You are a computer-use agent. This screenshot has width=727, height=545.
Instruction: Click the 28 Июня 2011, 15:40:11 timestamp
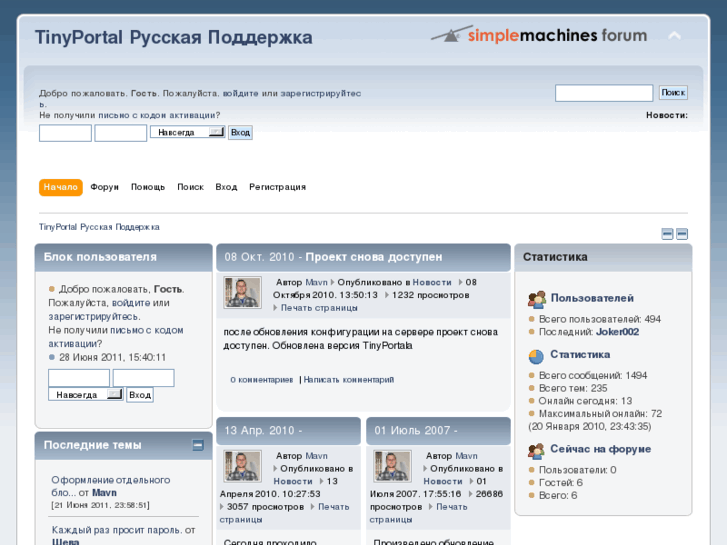(112, 358)
